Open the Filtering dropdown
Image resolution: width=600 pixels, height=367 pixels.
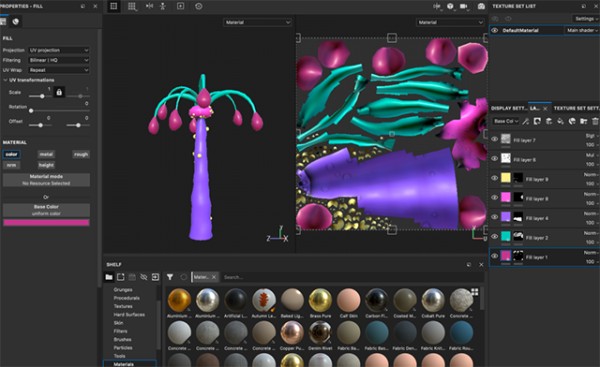click(59, 60)
